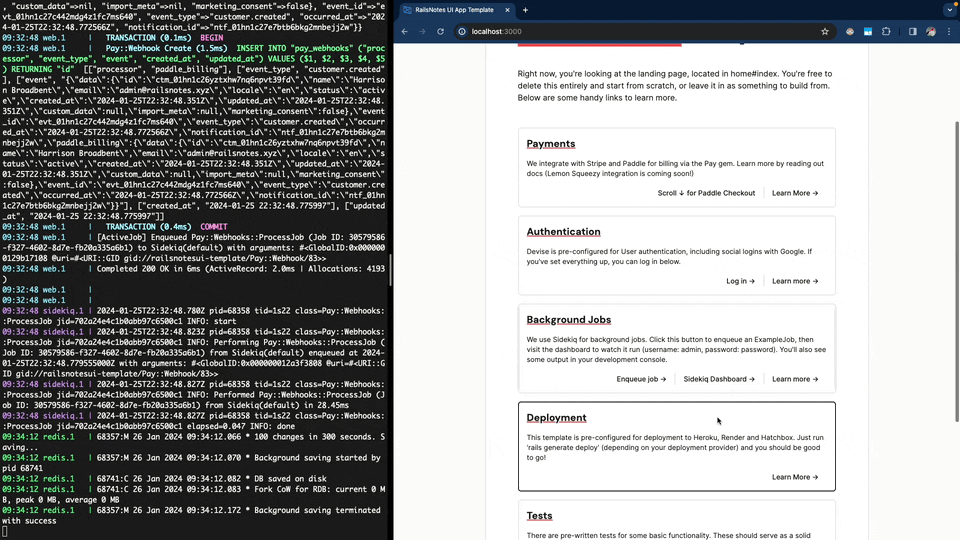Screen dimensions: 960x540
Task: Click Learn more in Authentication card
Action: tap(795, 281)
